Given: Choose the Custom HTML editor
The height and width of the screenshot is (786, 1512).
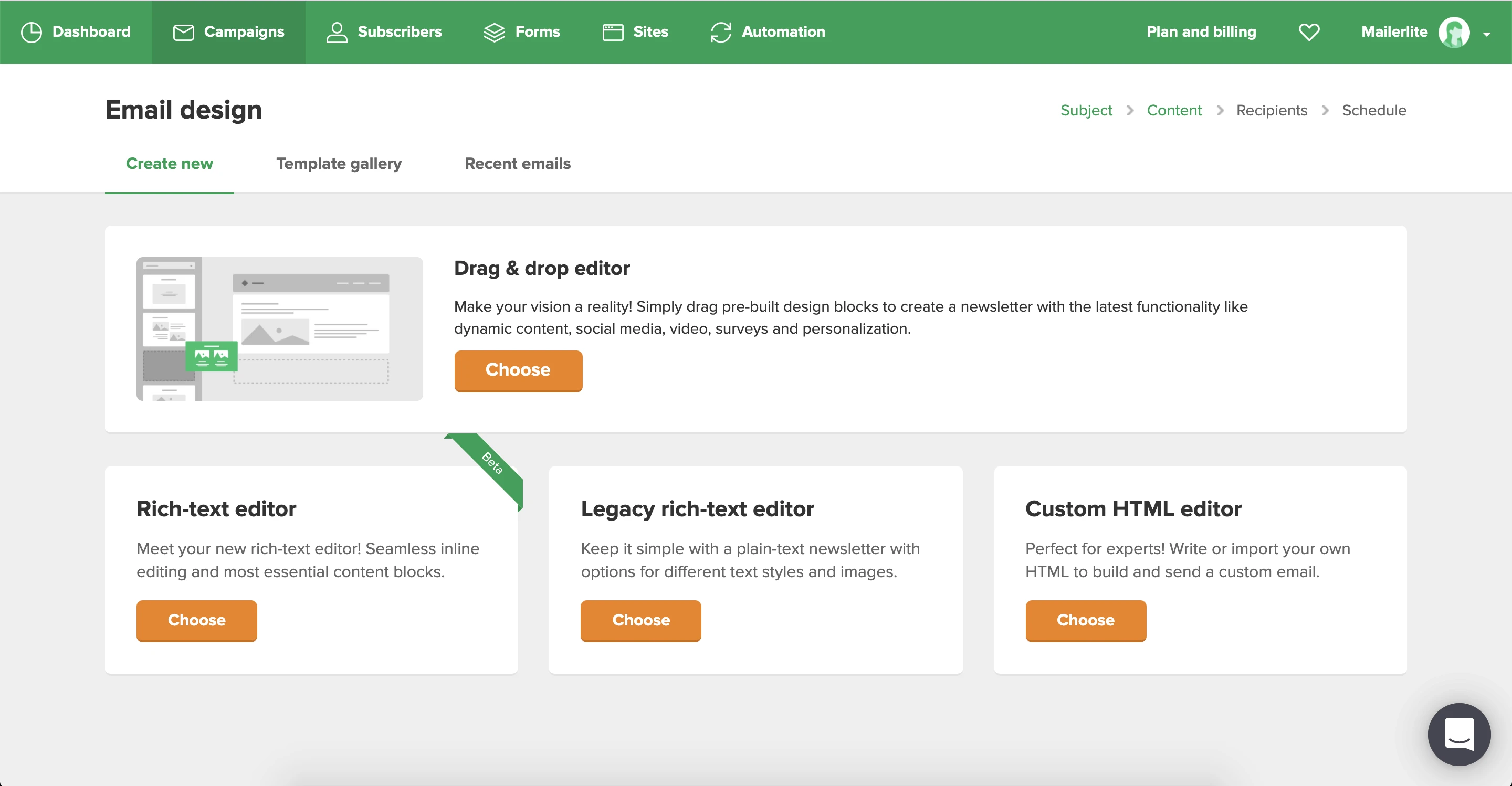Looking at the screenshot, I should pyautogui.click(x=1085, y=620).
